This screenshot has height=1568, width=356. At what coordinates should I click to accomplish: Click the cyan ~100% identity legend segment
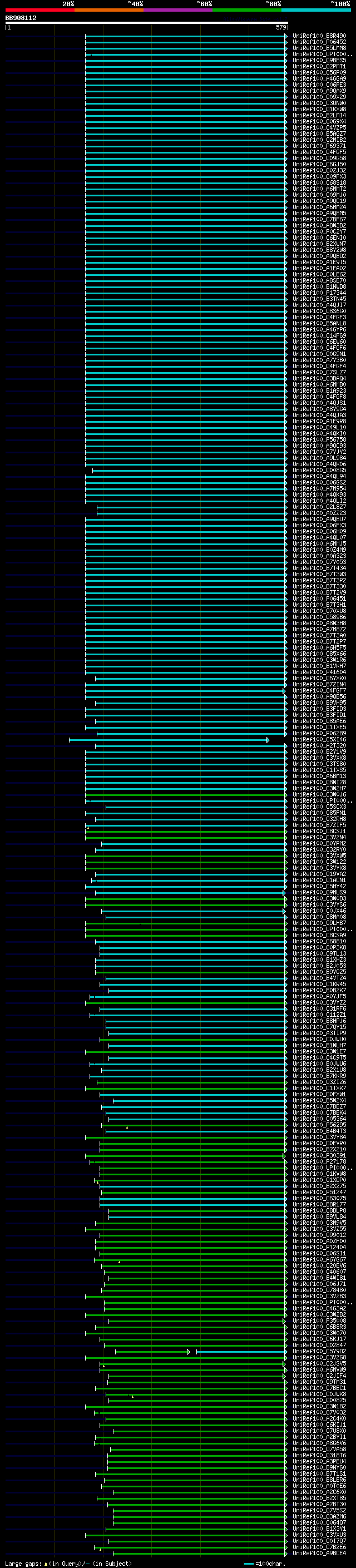pos(316,10)
